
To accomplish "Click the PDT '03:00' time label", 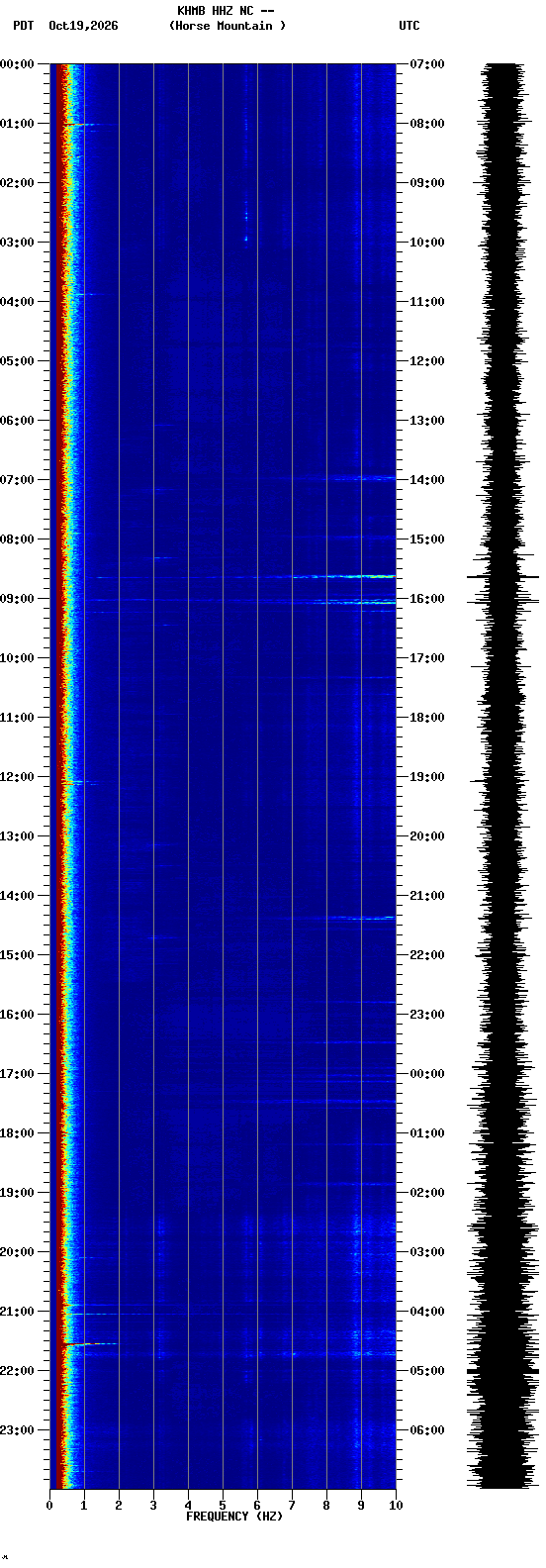I will pos(17,243).
